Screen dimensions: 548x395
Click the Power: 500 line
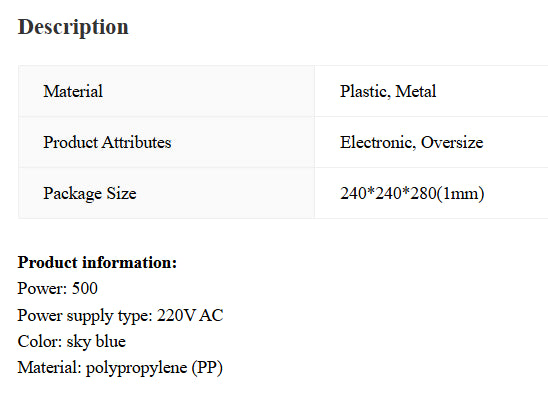point(58,289)
